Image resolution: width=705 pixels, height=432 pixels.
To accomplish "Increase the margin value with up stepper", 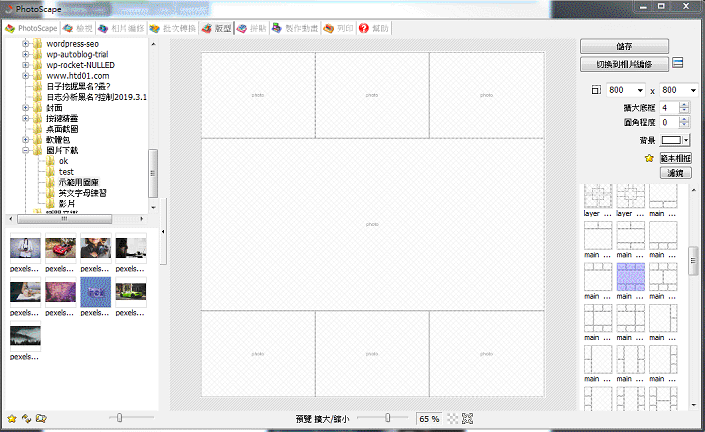I will (x=684, y=105).
